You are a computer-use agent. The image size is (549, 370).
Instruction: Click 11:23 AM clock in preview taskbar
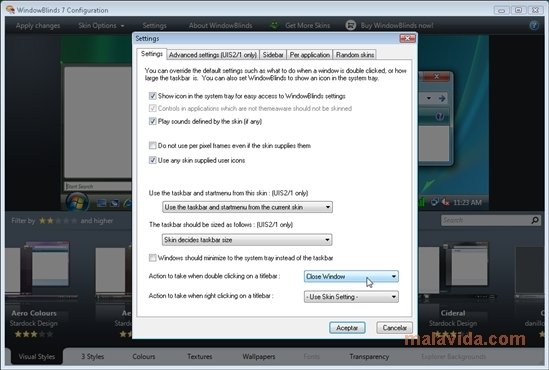[467, 203]
